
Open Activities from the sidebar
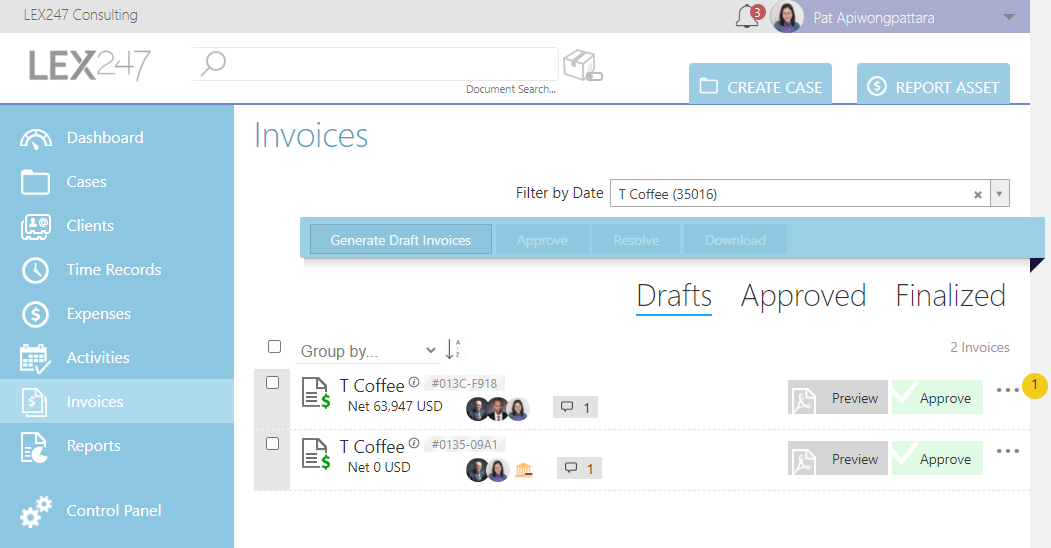pyautogui.click(x=98, y=358)
